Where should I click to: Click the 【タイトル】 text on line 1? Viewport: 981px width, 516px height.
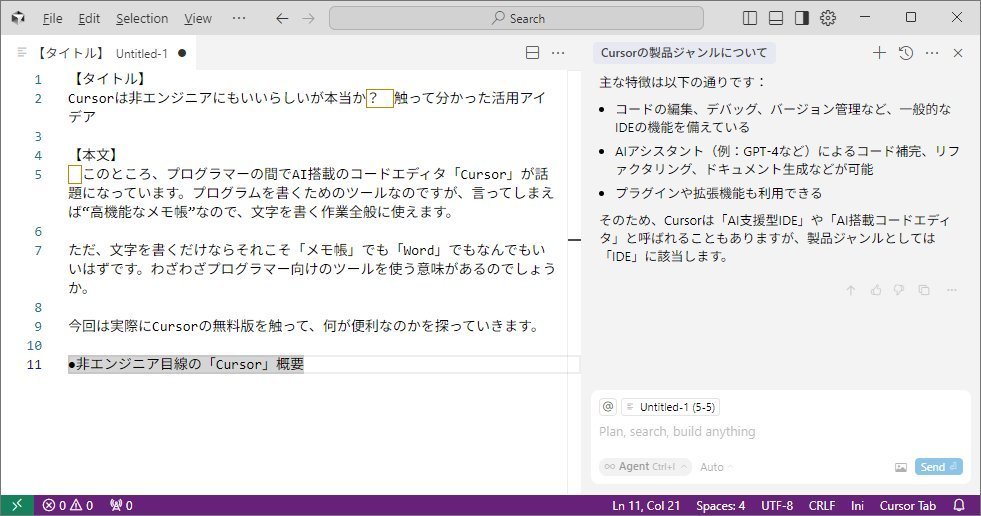109,79
